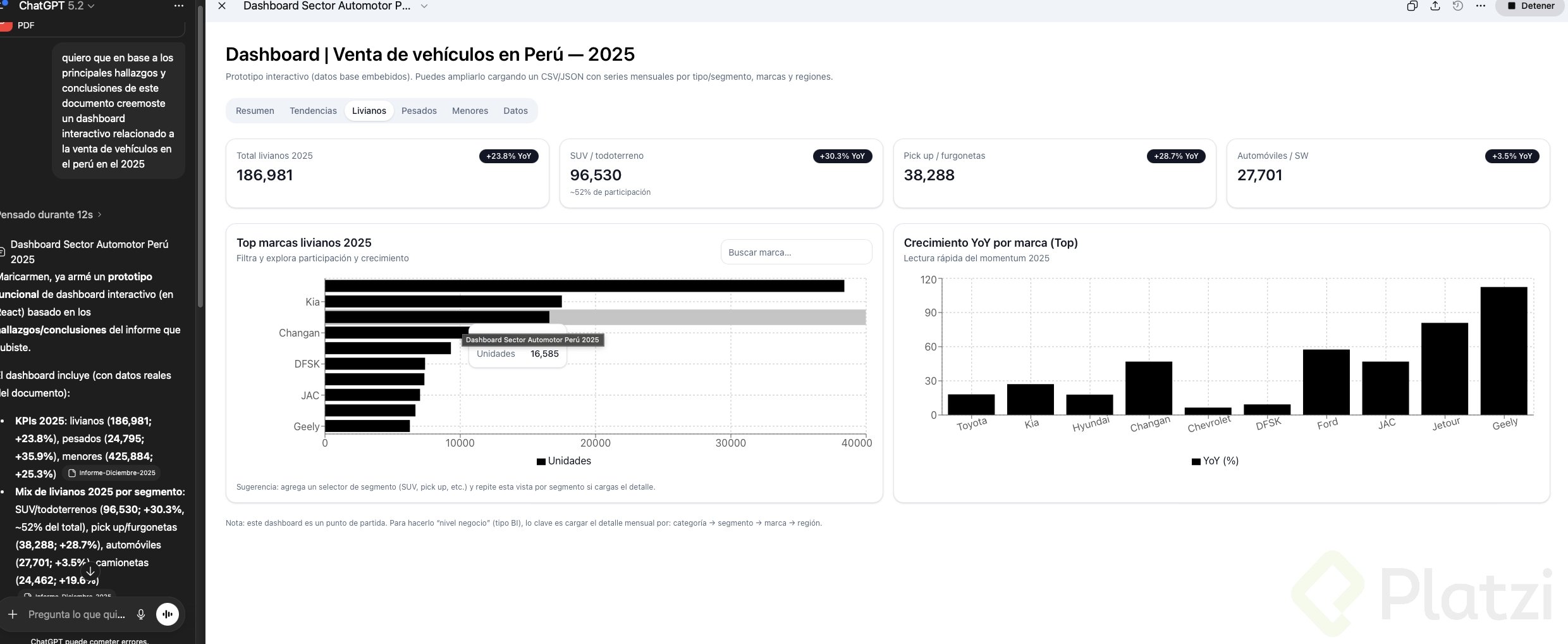1568x644 pixels.
Task: Open the ChatGPT 5.2 model dropdown
Action: (57, 6)
